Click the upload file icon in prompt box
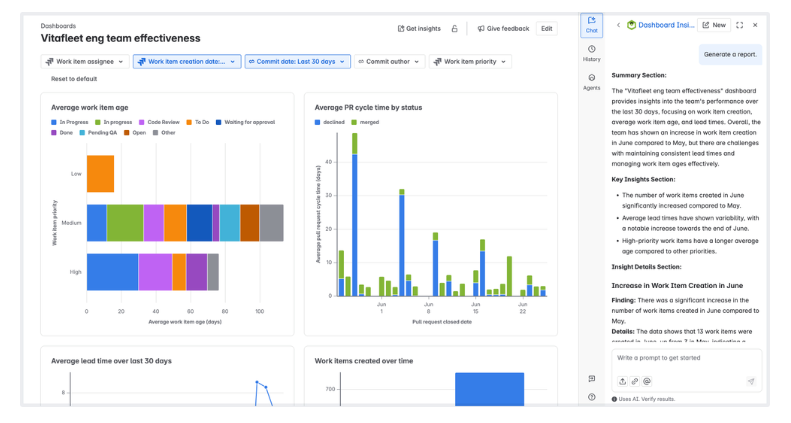Viewport: 791px width, 423px height. (x=622, y=381)
